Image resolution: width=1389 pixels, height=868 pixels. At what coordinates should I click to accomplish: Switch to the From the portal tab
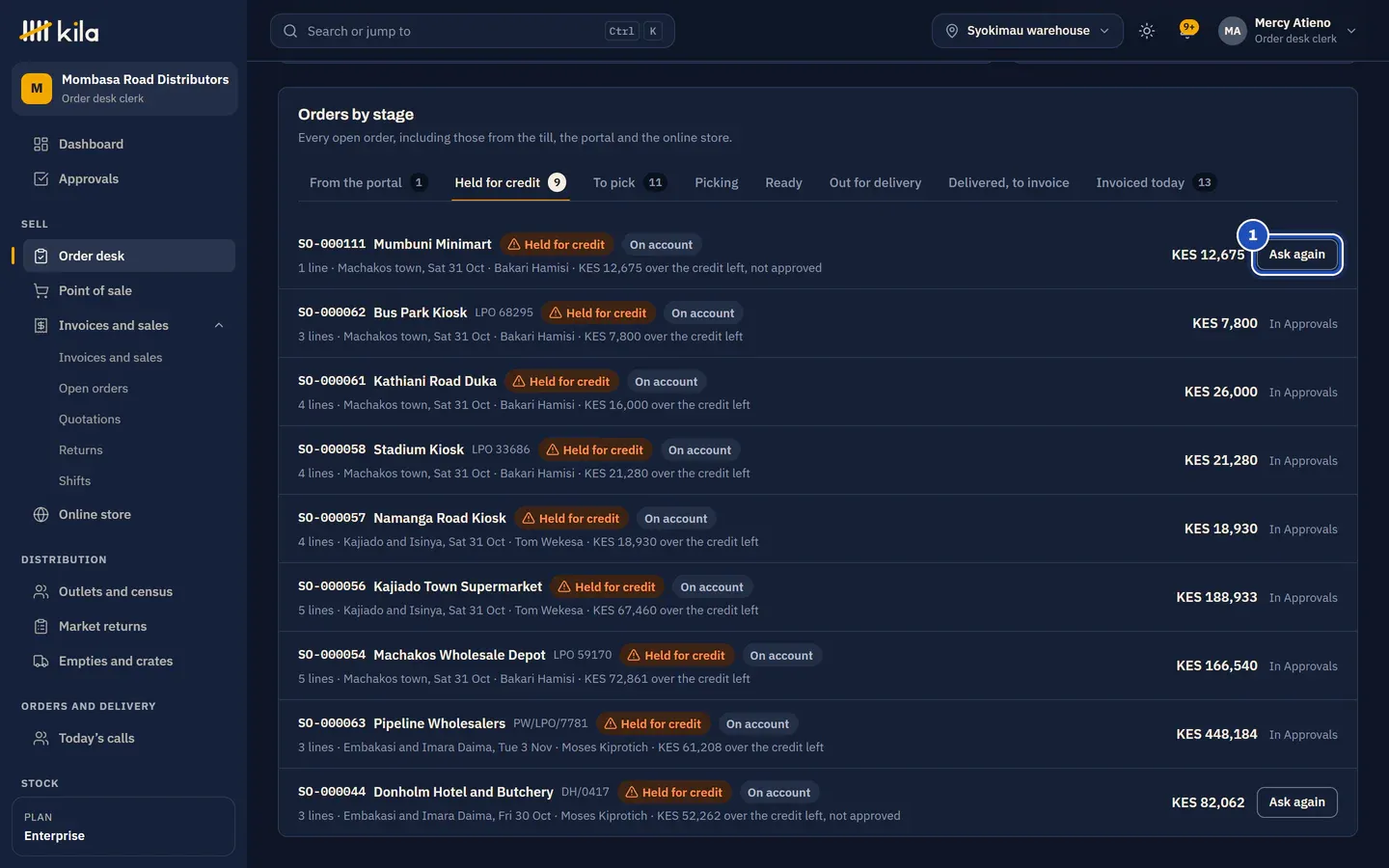(x=368, y=183)
